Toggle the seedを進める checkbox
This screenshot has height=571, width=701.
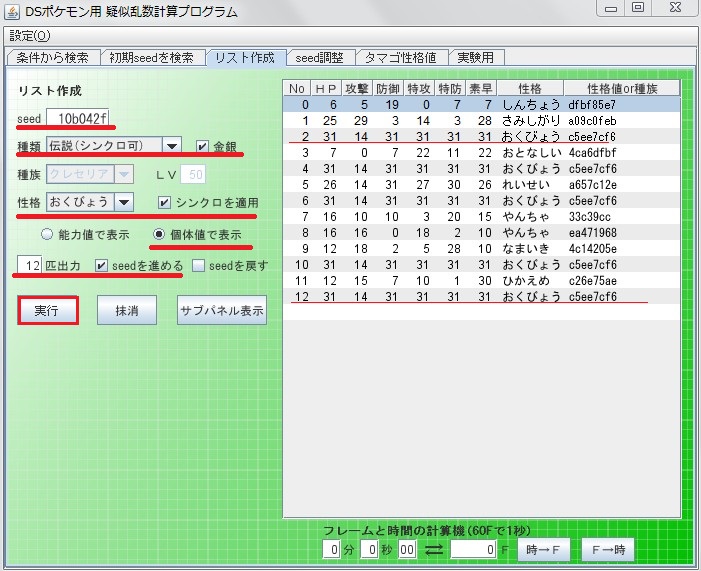[x=101, y=266]
